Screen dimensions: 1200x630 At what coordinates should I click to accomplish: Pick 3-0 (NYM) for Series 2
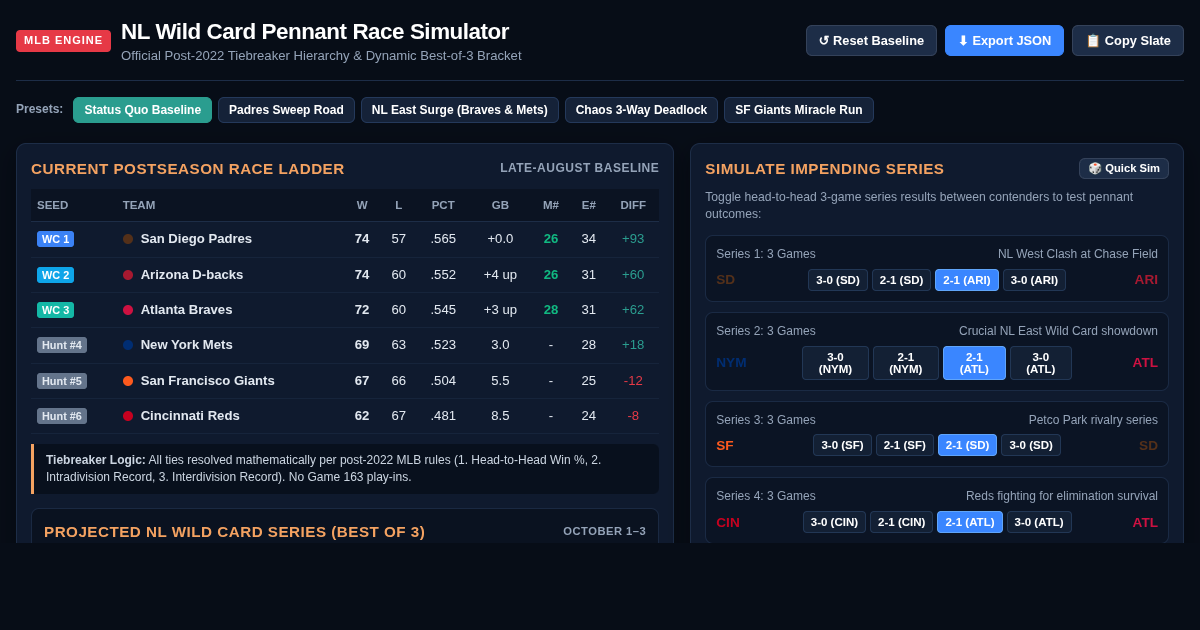(835, 363)
